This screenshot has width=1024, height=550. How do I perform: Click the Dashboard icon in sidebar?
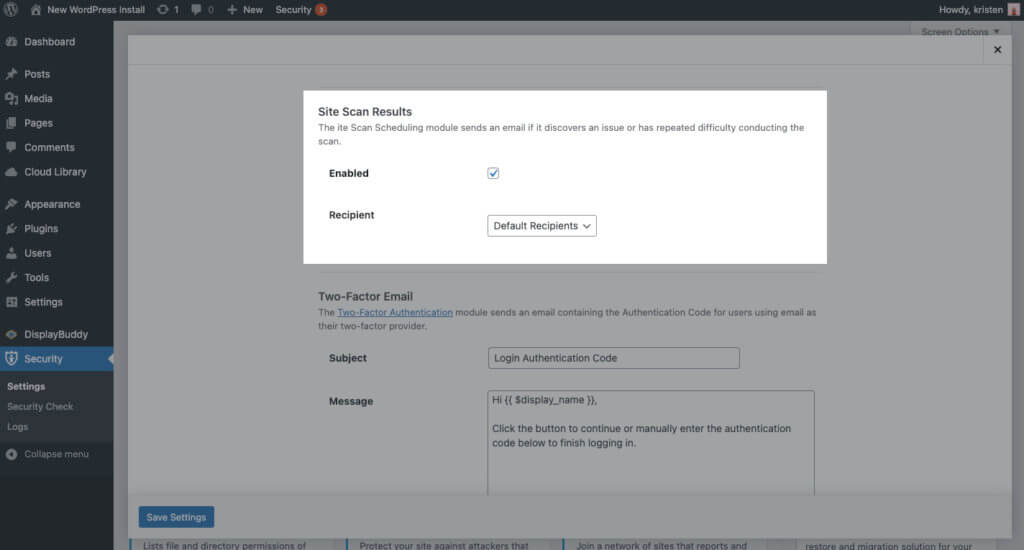tap(11, 42)
